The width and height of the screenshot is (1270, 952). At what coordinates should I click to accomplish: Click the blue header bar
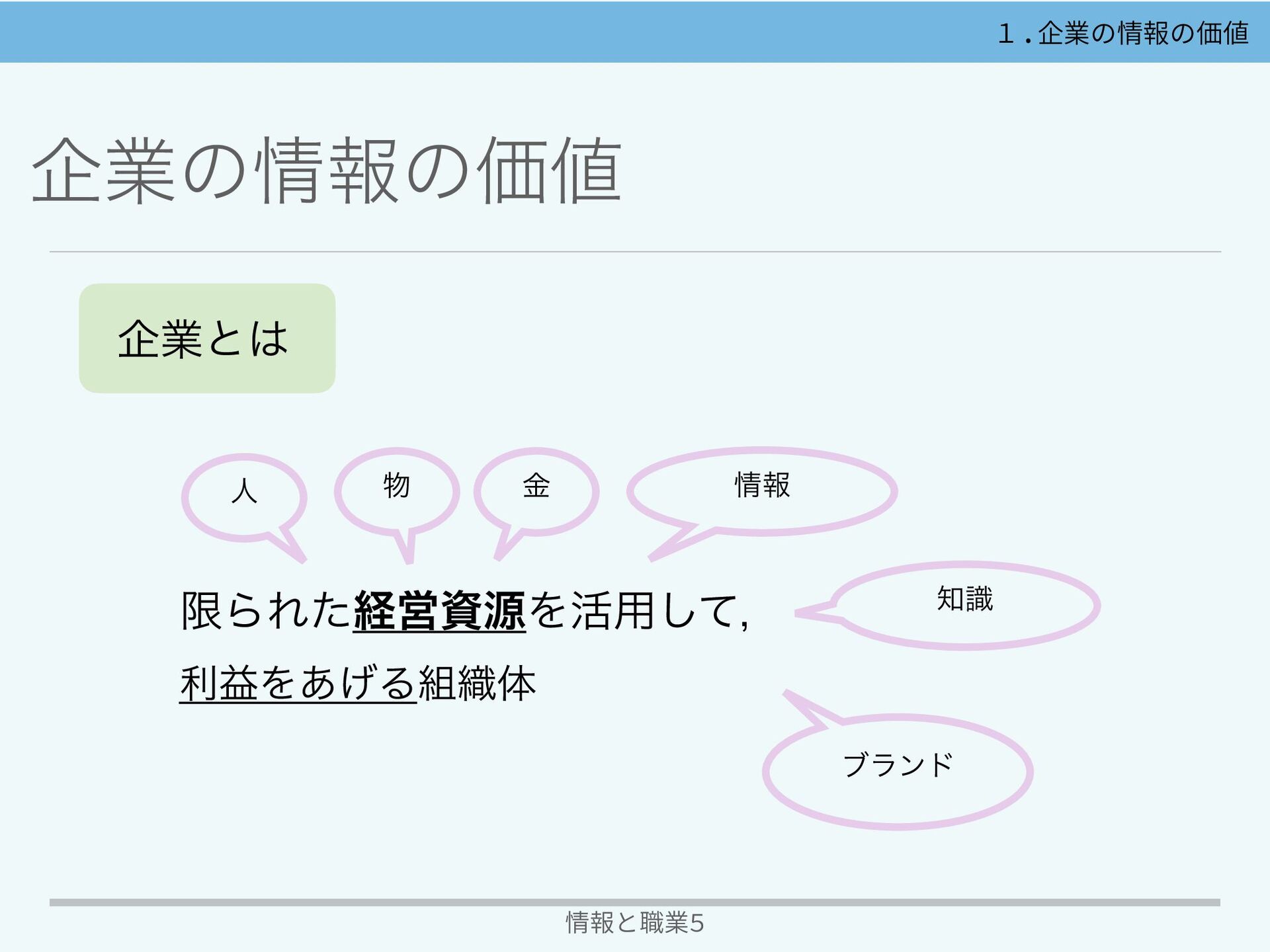(463, 32)
